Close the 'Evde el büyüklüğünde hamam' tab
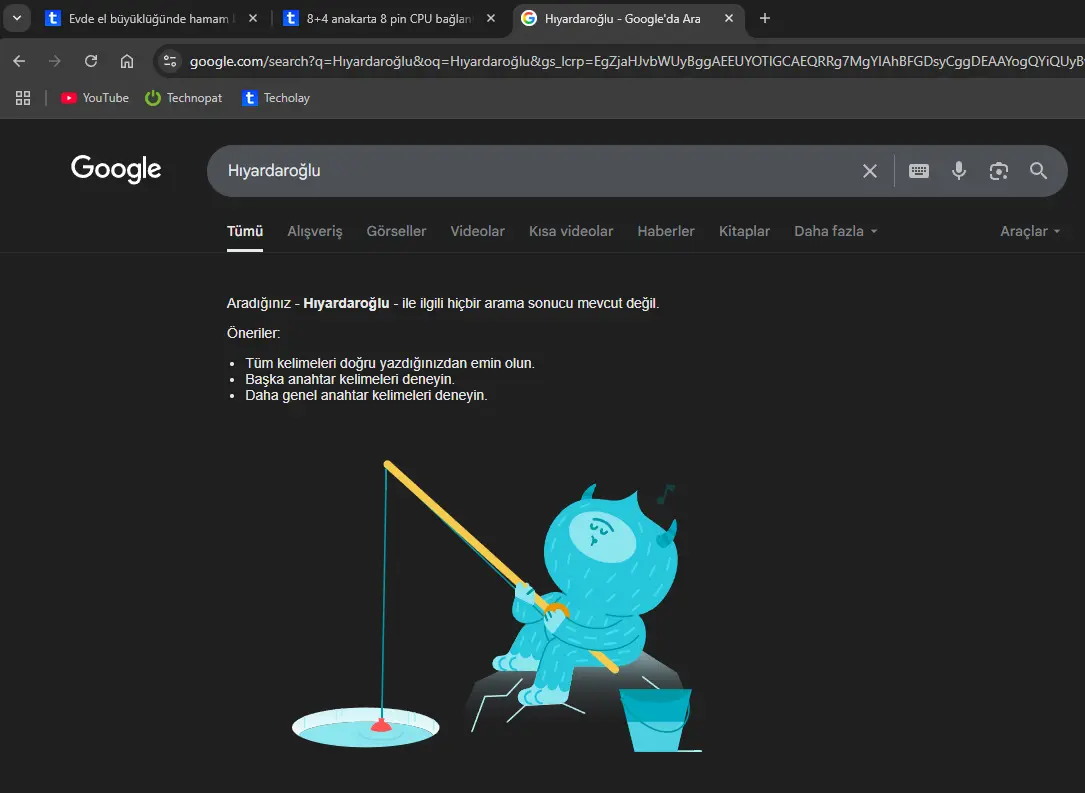 pos(253,19)
